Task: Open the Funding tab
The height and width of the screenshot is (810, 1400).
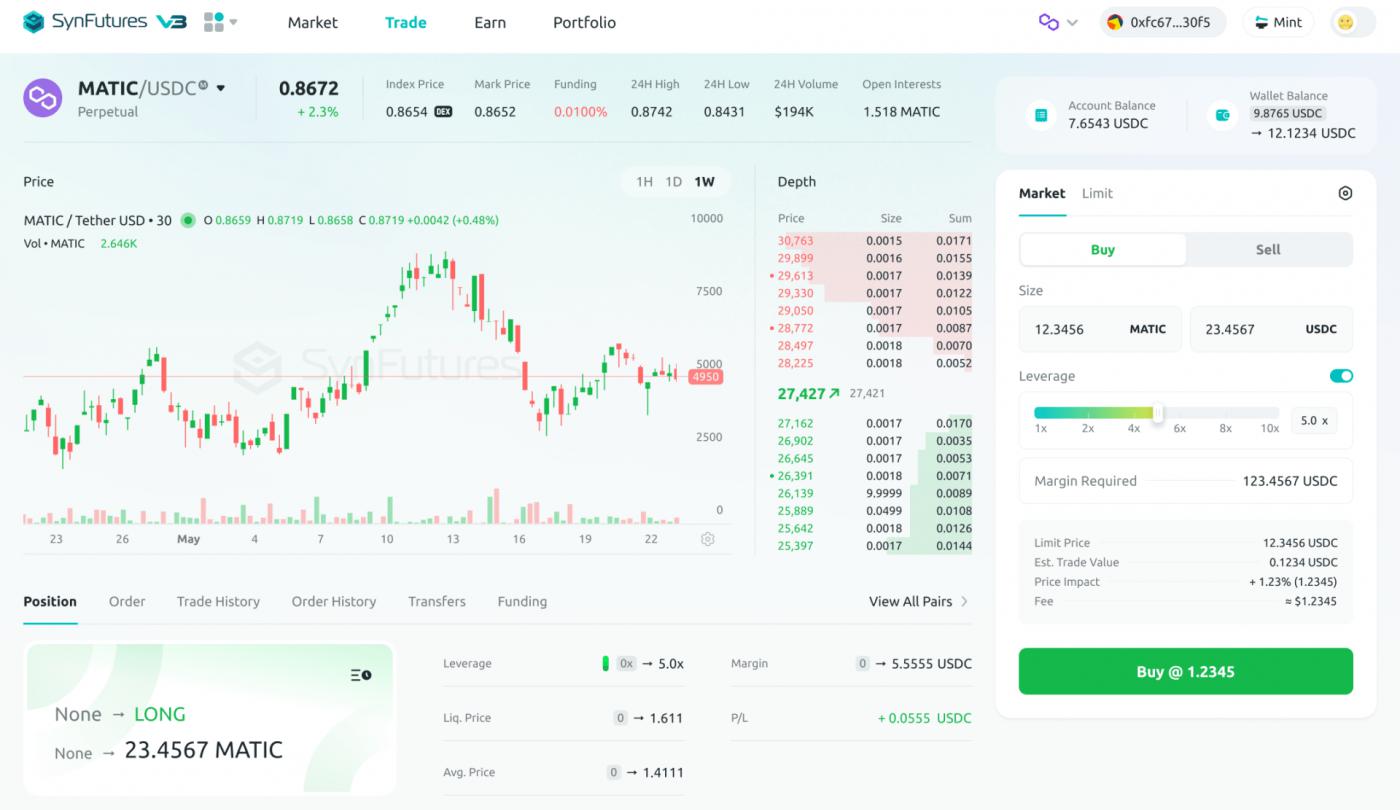Action: (x=522, y=602)
